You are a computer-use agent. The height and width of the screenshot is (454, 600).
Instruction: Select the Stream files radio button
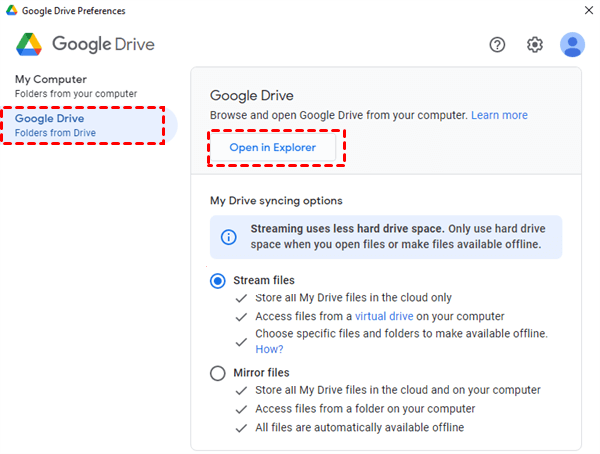[218, 281]
